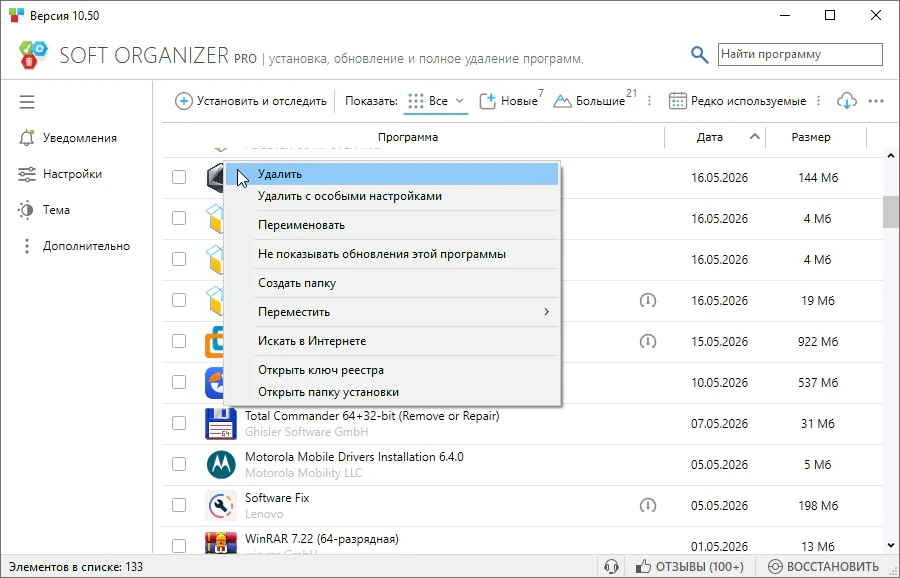Screen dimensions: 900x578
Task: Click the Большие mountain icon
Action: tap(562, 102)
